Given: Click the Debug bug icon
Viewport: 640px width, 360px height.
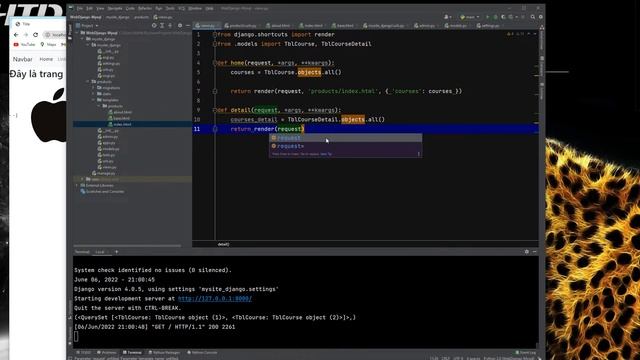Looking at the screenshot, I should [495, 17].
